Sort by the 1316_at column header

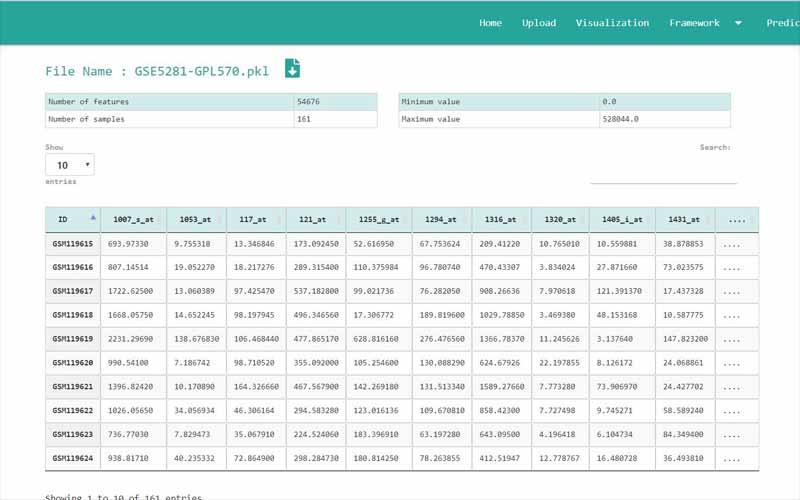point(500,220)
